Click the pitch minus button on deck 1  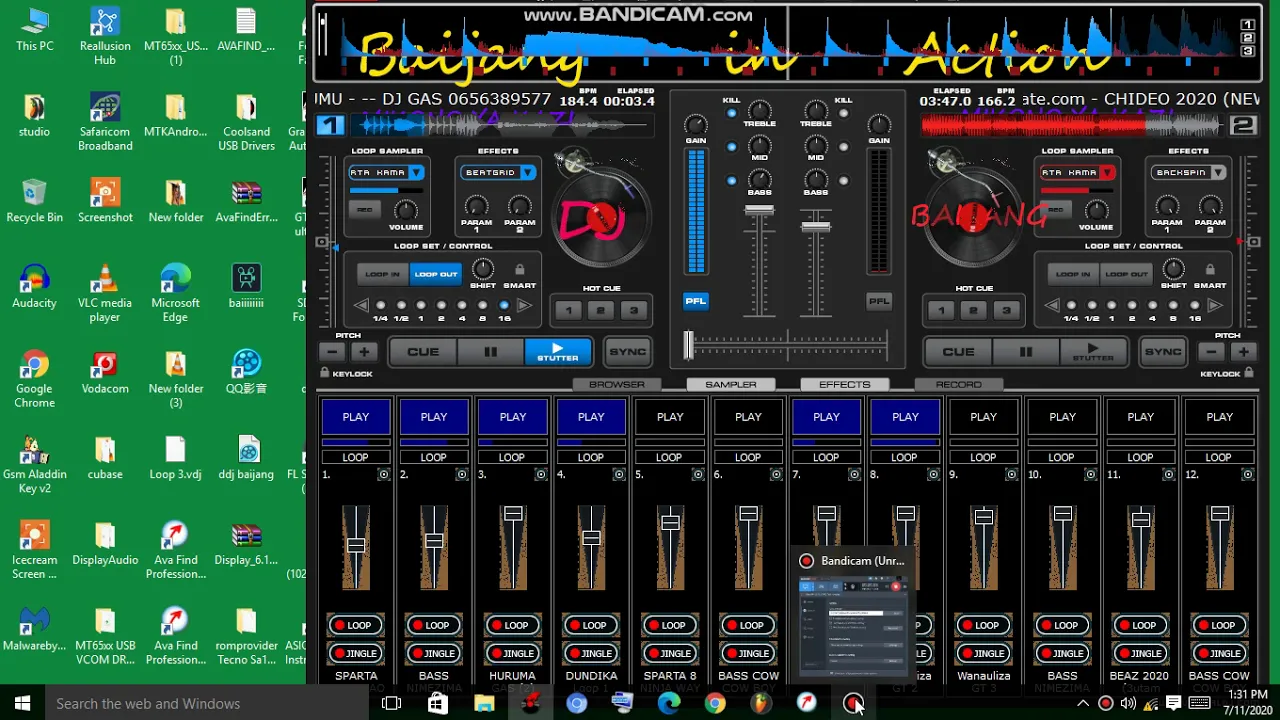tap(333, 352)
